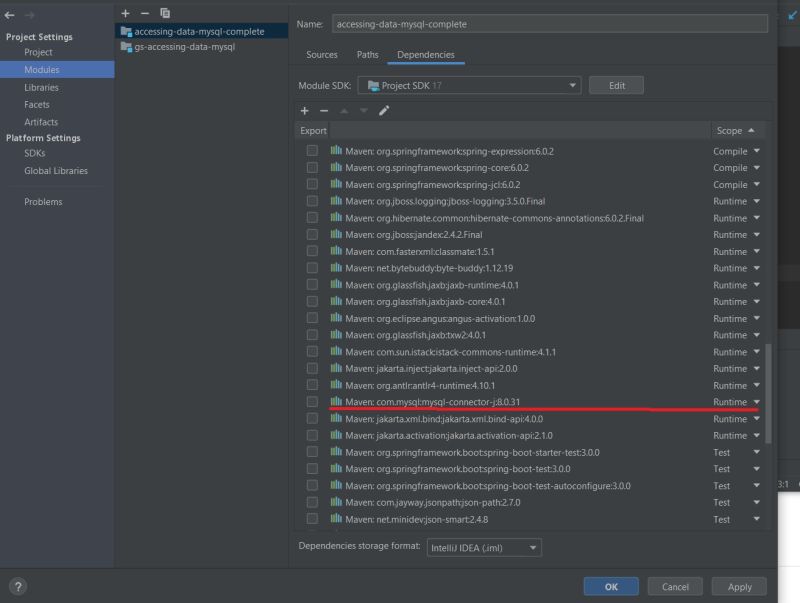Viewport: 800px width, 603px height.
Task: Click the copy module icon
Action: 165,13
